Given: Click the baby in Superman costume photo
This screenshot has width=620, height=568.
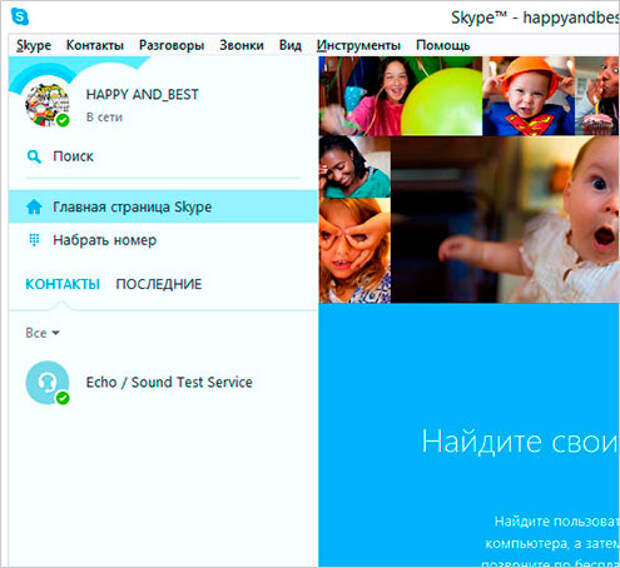Looking at the screenshot, I should click(x=528, y=96).
